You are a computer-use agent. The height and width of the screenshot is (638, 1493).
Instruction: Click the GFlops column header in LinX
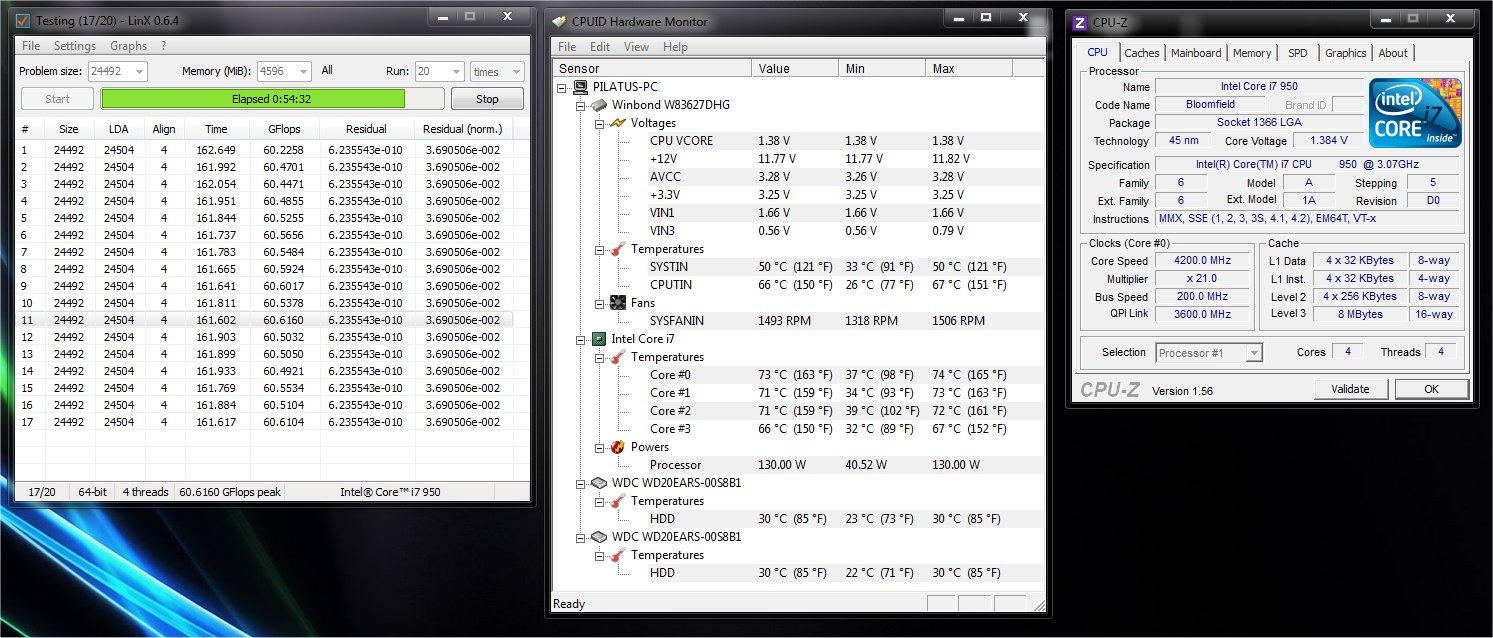(284, 129)
